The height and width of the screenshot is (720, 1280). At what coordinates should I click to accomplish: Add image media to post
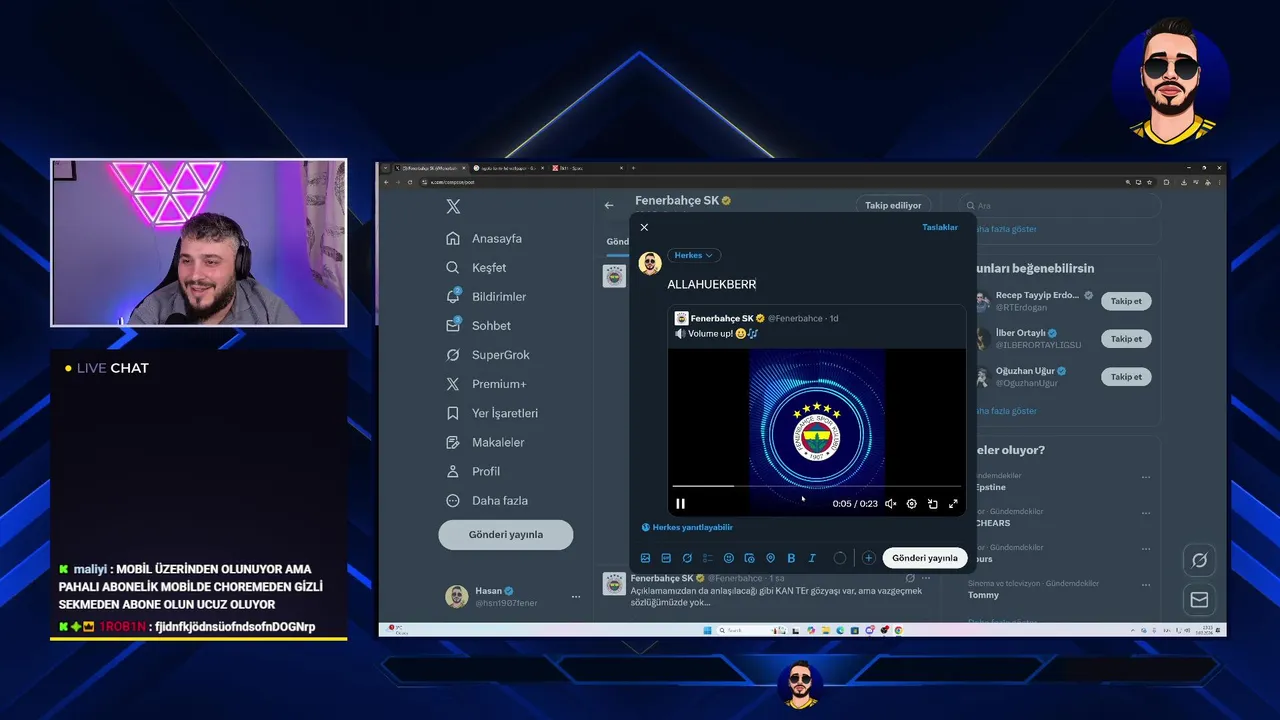coord(645,558)
